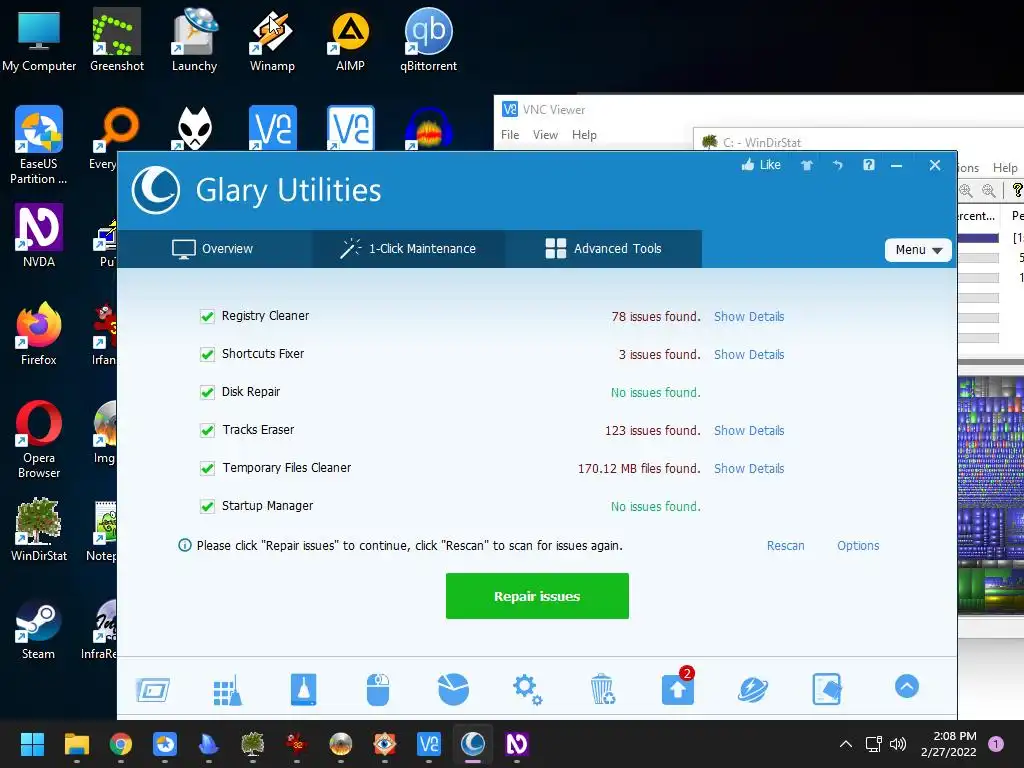Open the Startup Manager gears icon
This screenshot has height=768, width=1024.
[x=527, y=689]
